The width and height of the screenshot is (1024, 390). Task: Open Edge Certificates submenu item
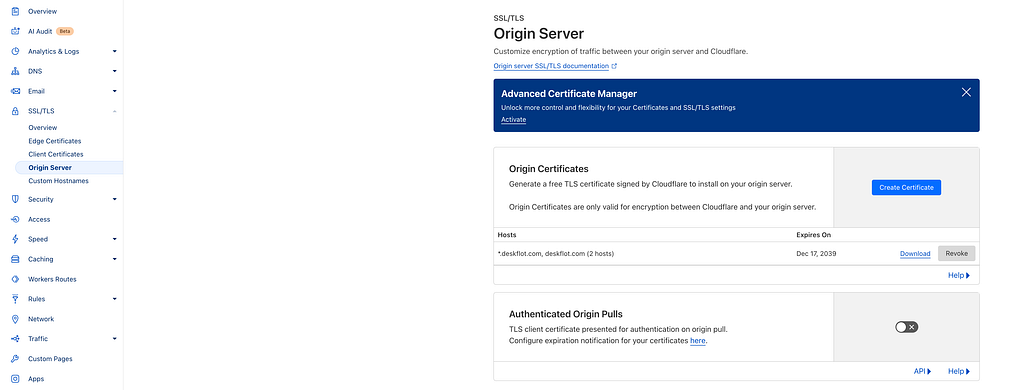[x=55, y=141]
